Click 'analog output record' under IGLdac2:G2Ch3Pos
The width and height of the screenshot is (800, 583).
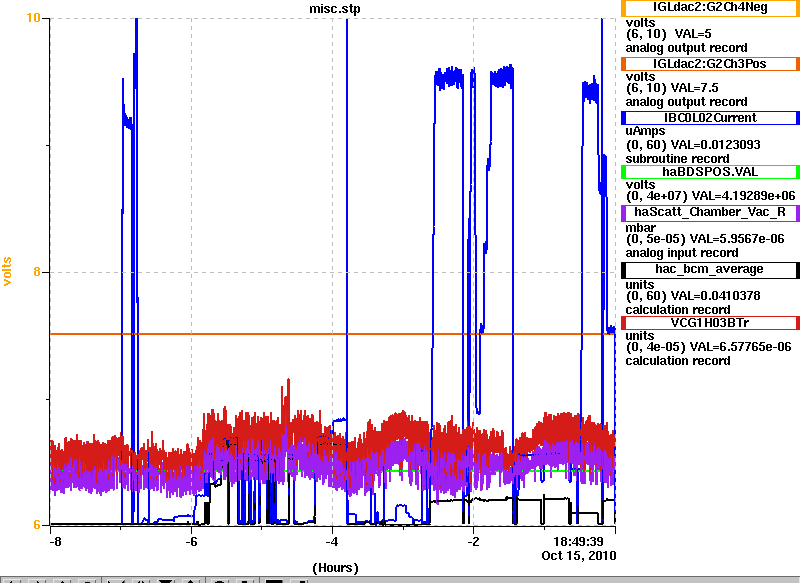click(687, 102)
